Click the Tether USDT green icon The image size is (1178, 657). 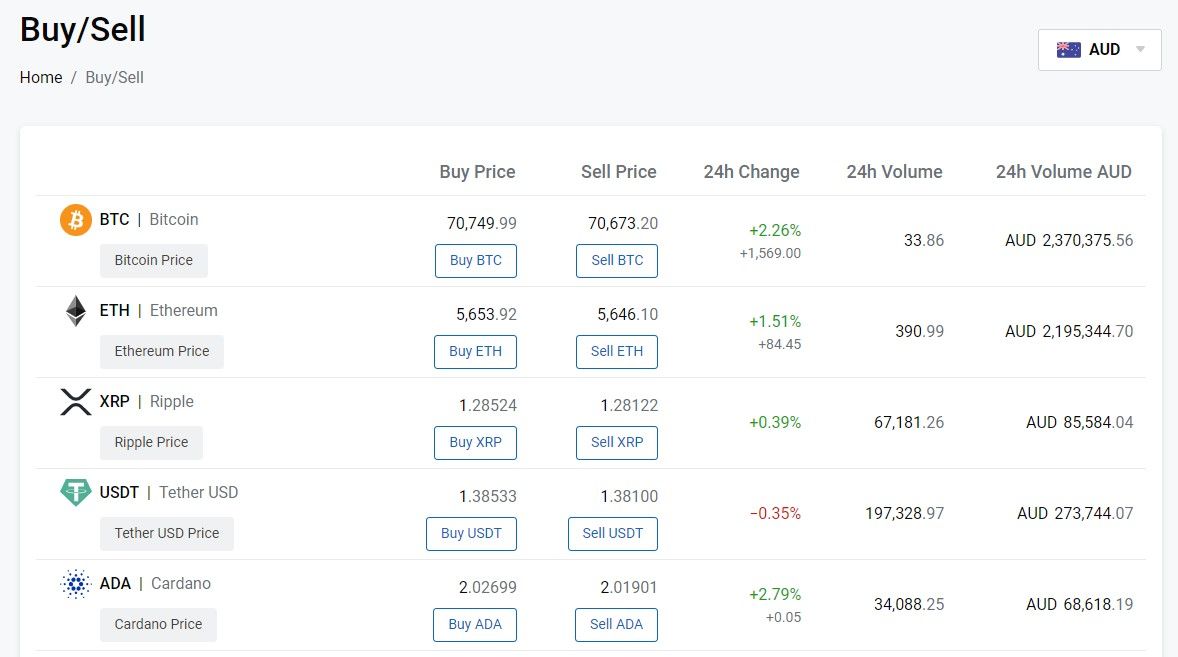pos(76,493)
